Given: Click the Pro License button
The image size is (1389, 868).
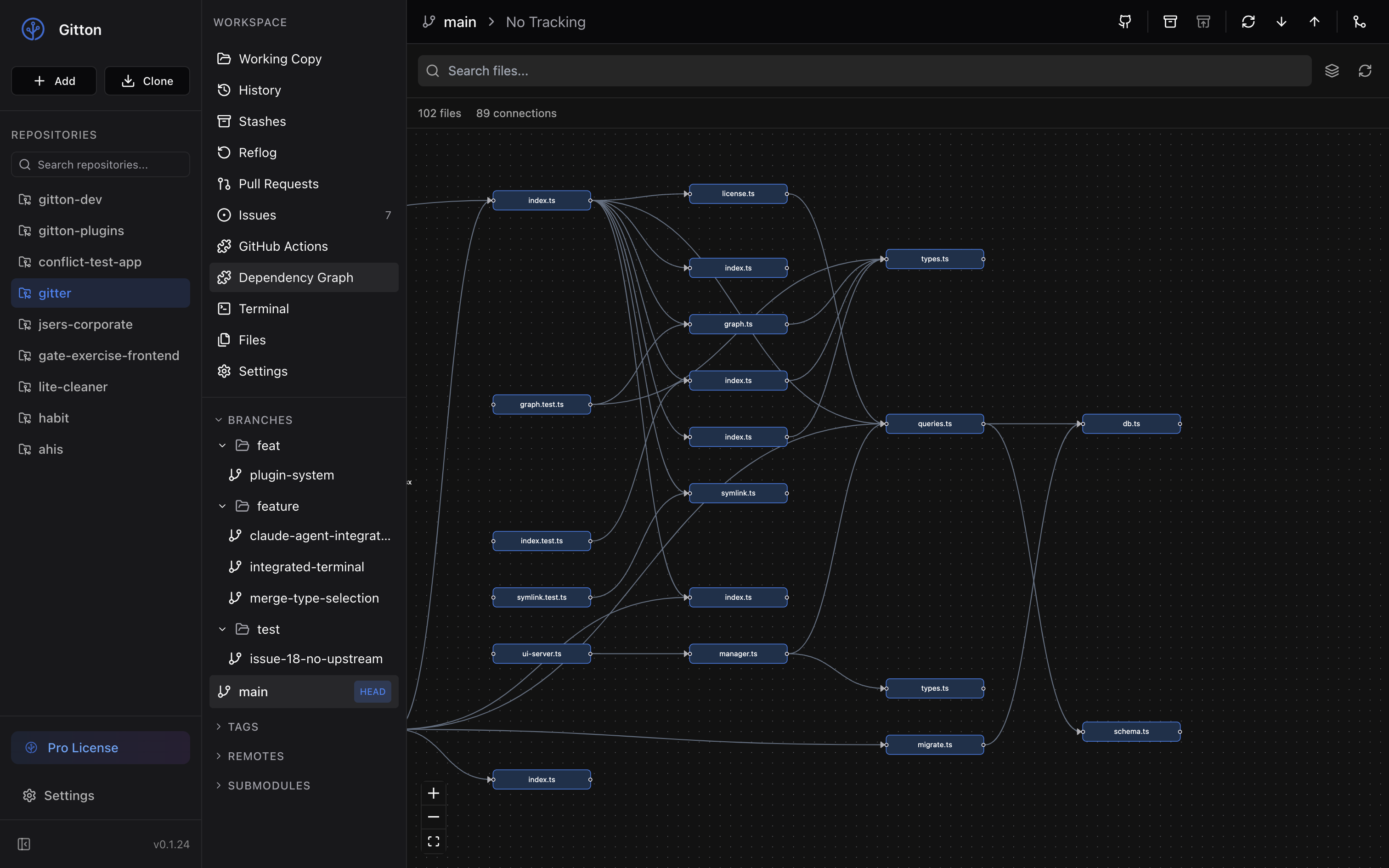Looking at the screenshot, I should pyautogui.click(x=101, y=748).
